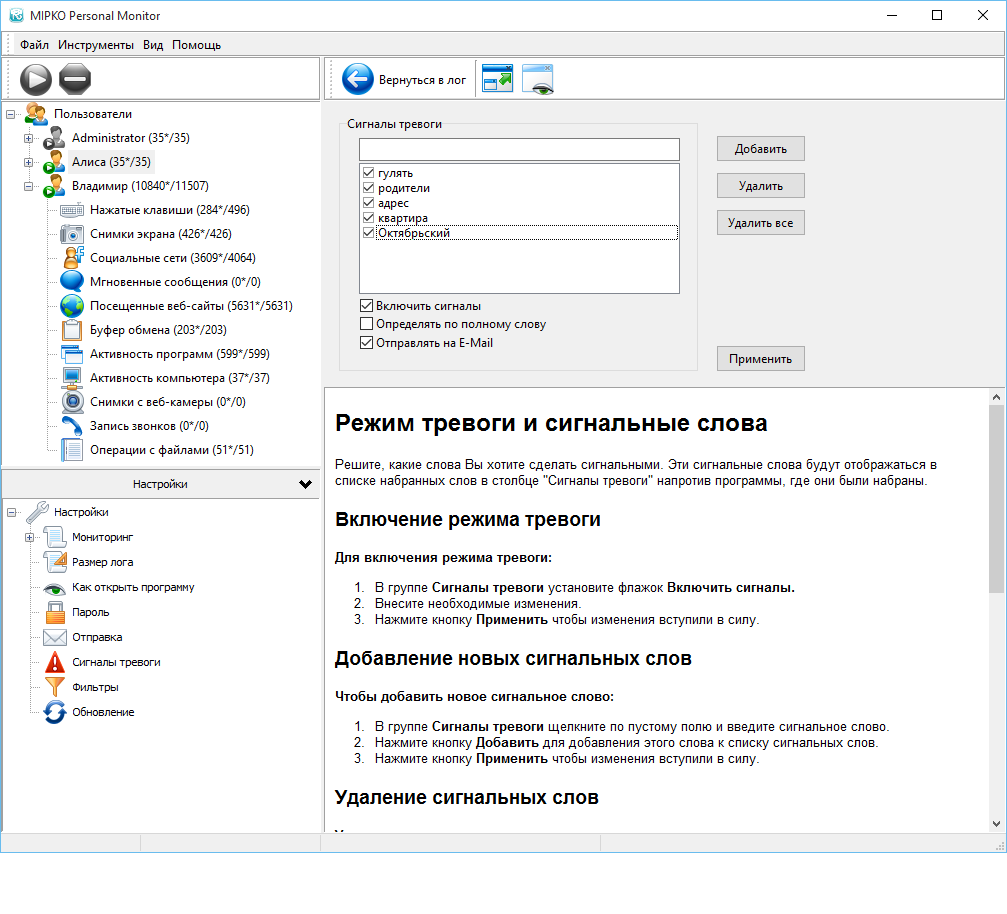
Task: Enable 'Определять по полному слову' checkbox
Action: click(x=367, y=324)
